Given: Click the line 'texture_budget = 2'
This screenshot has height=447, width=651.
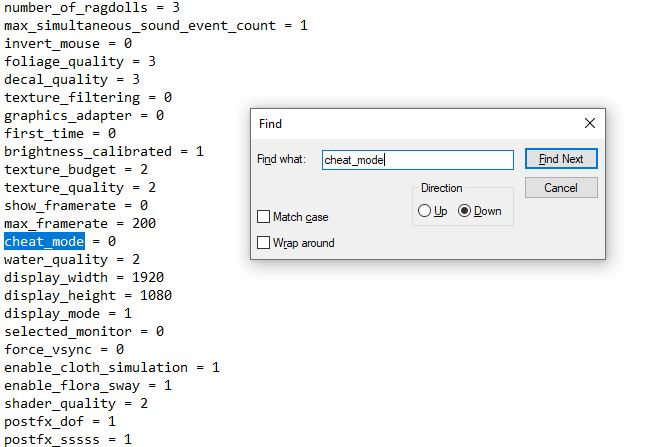Looking at the screenshot, I should (76, 169).
